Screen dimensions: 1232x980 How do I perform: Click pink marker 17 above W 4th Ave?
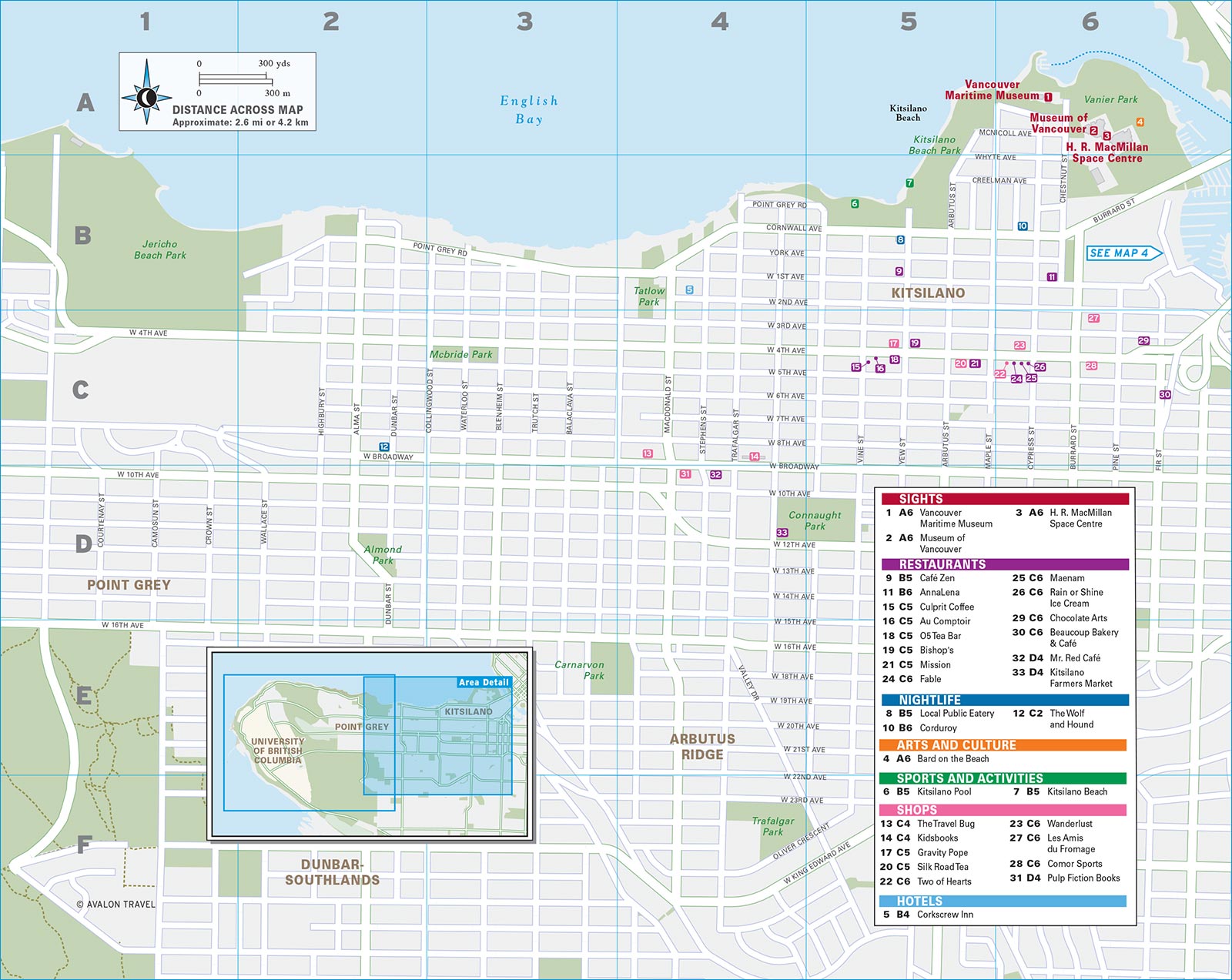pyautogui.click(x=894, y=343)
